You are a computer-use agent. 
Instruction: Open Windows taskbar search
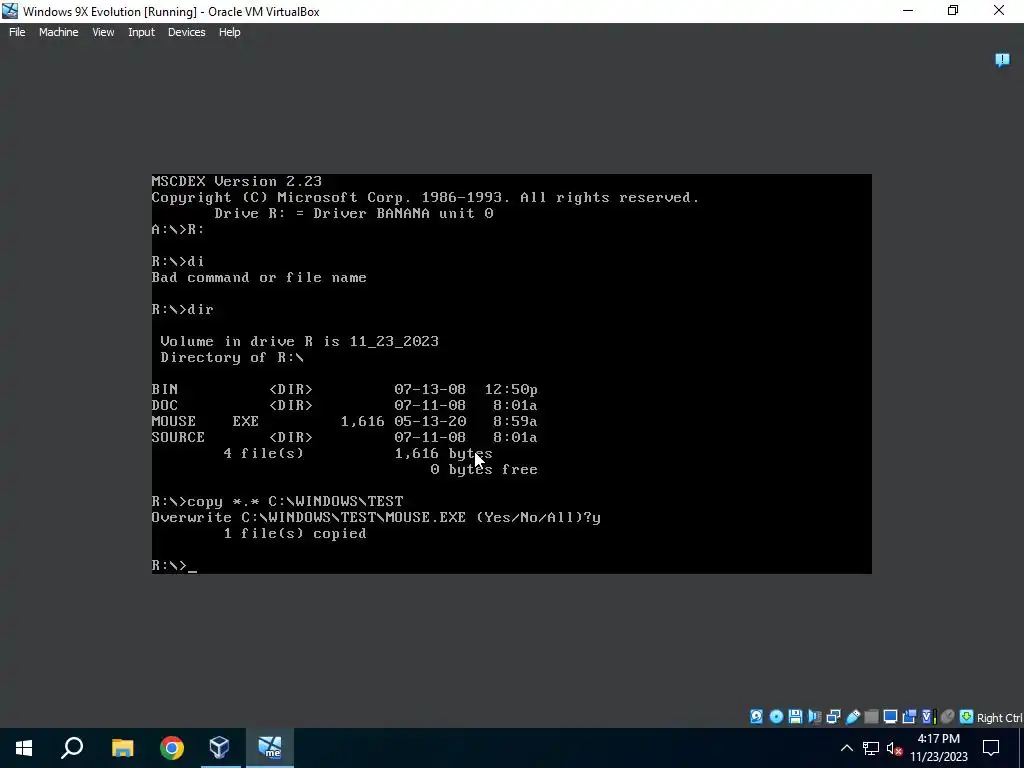[x=72, y=748]
